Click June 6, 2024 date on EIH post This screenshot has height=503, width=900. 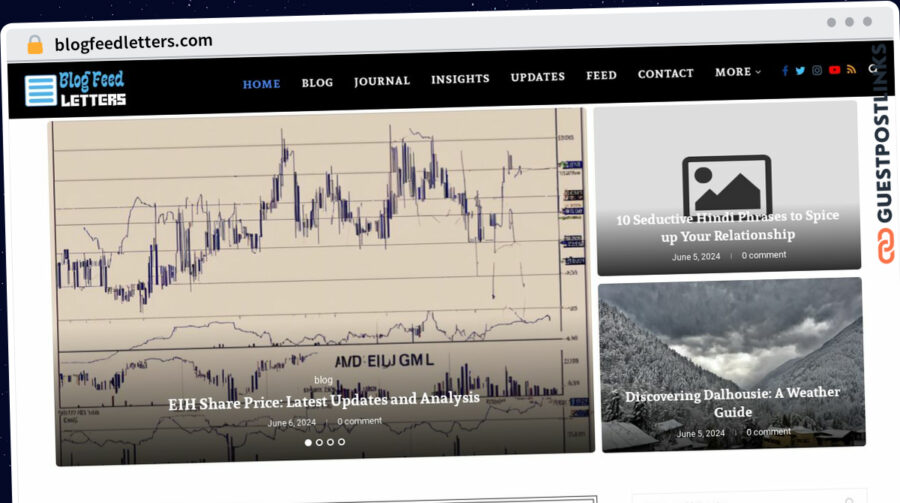coord(292,423)
